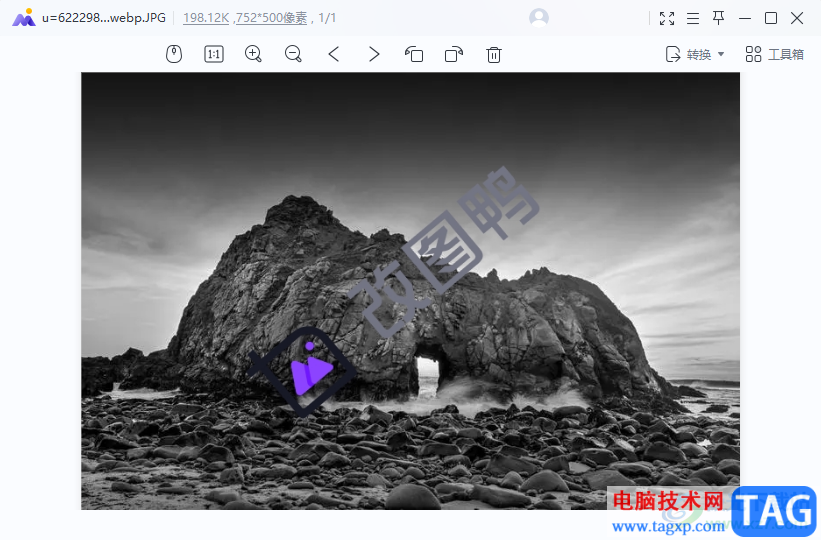Screen dimensions: 821x540
Task: Rotate the image counterclockwise
Action: 414,54
